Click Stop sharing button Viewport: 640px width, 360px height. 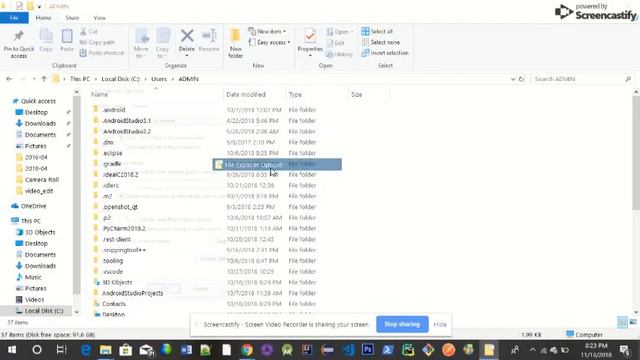click(x=402, y=324)
